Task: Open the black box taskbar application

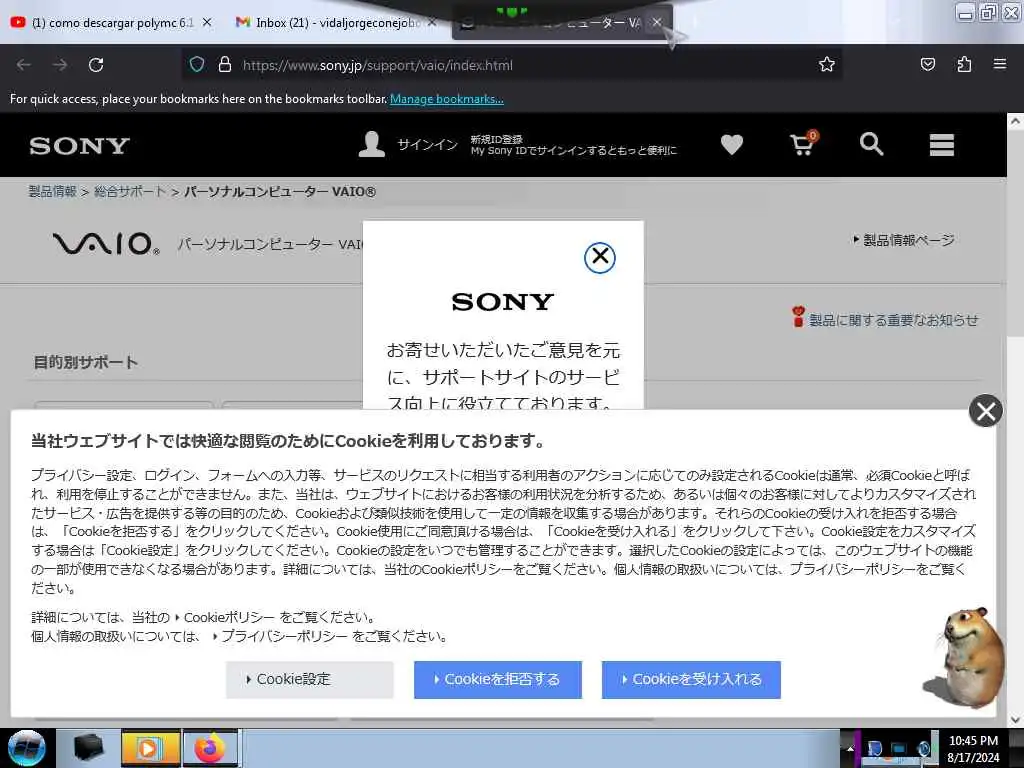Action: [88, 748]
